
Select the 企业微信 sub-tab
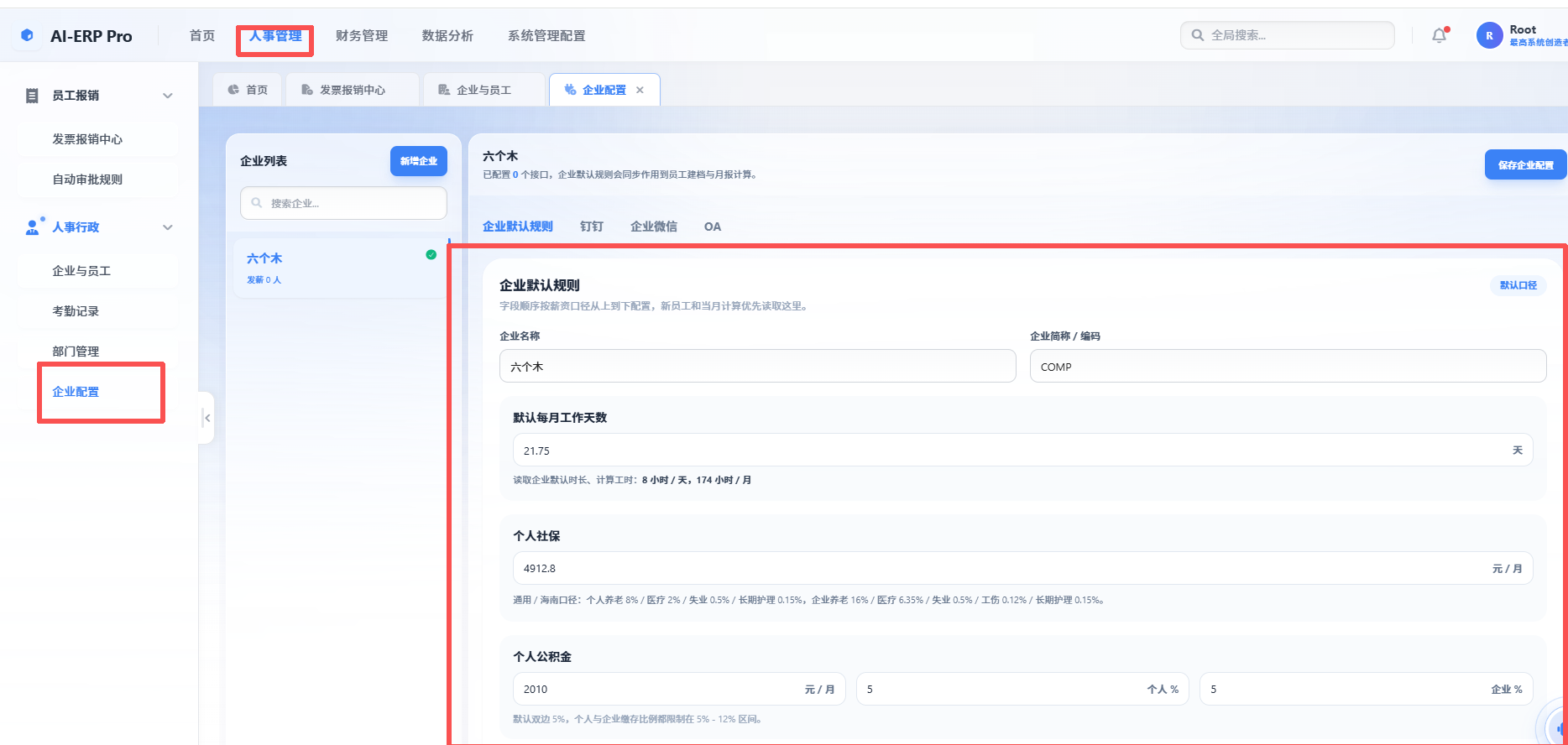pyautogui.click(x=654, y=227)
